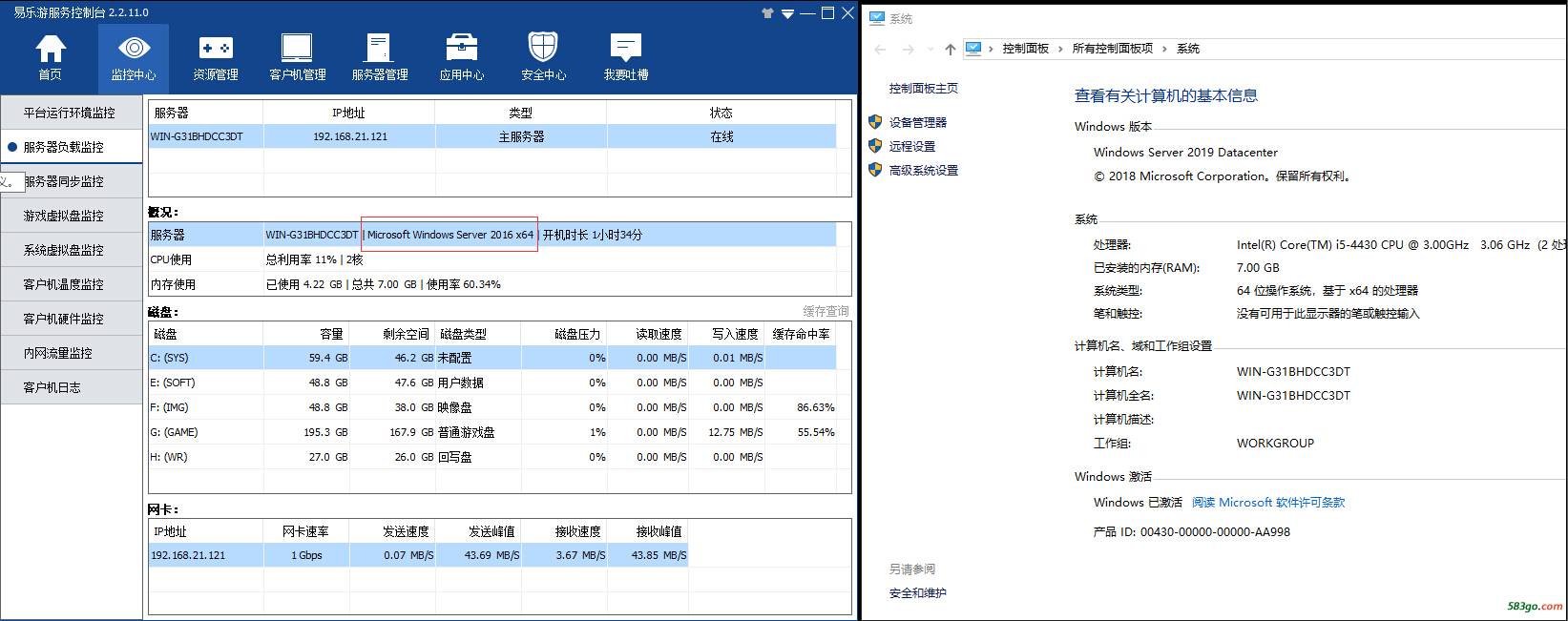Open 客户机硬件监控 tab
This screenshot has width=1568, height=621.
coord(72,319)
